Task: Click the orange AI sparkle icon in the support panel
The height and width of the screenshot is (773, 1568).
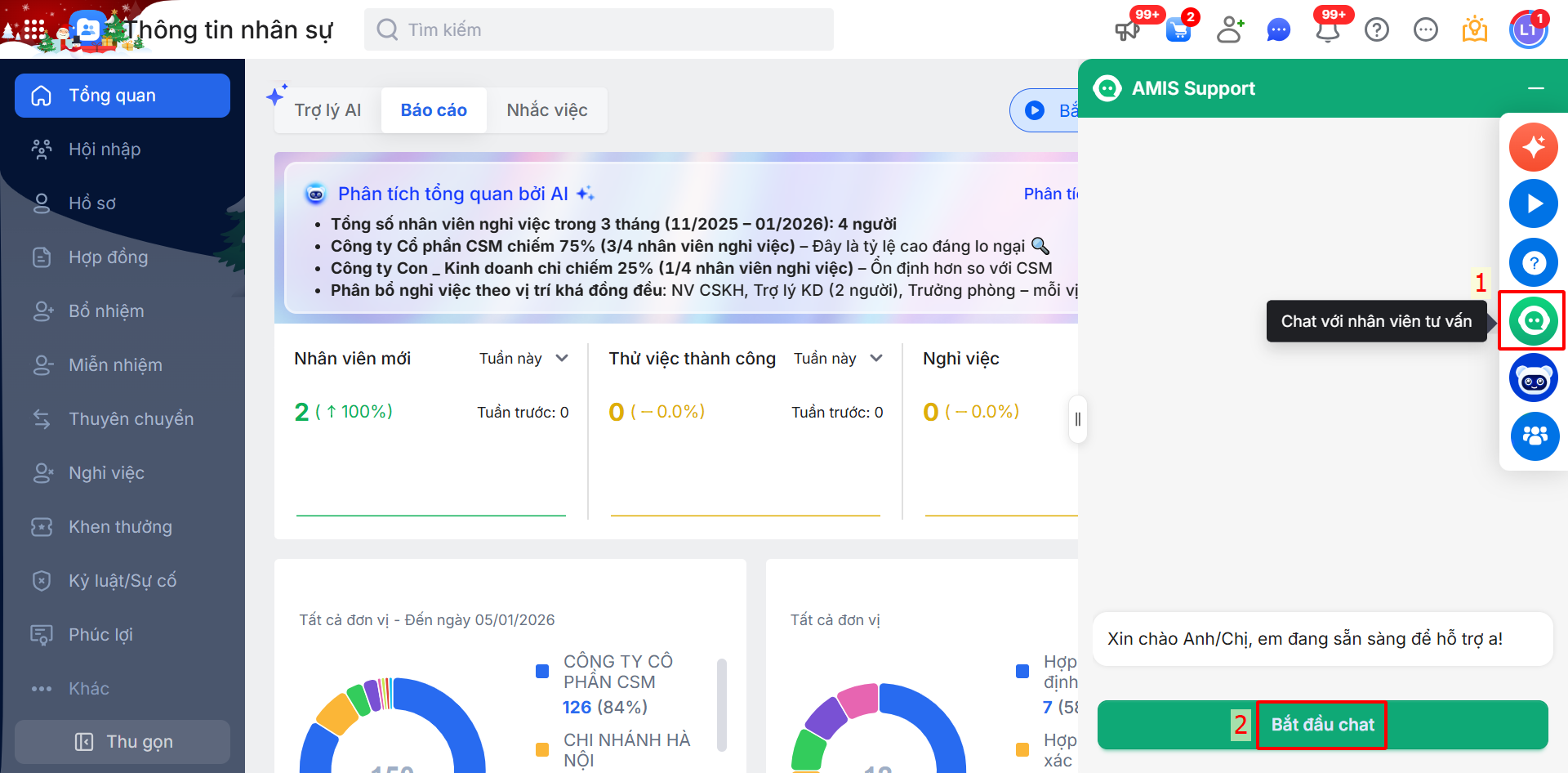Action: [1534, 147]
